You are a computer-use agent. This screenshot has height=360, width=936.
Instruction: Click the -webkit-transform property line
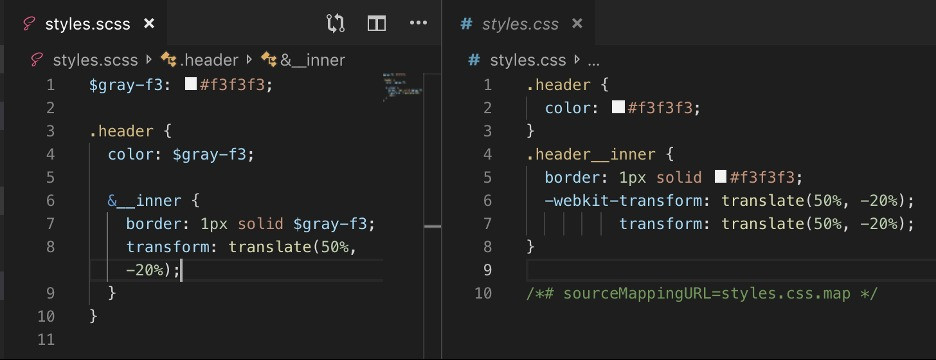click(729, 200)
